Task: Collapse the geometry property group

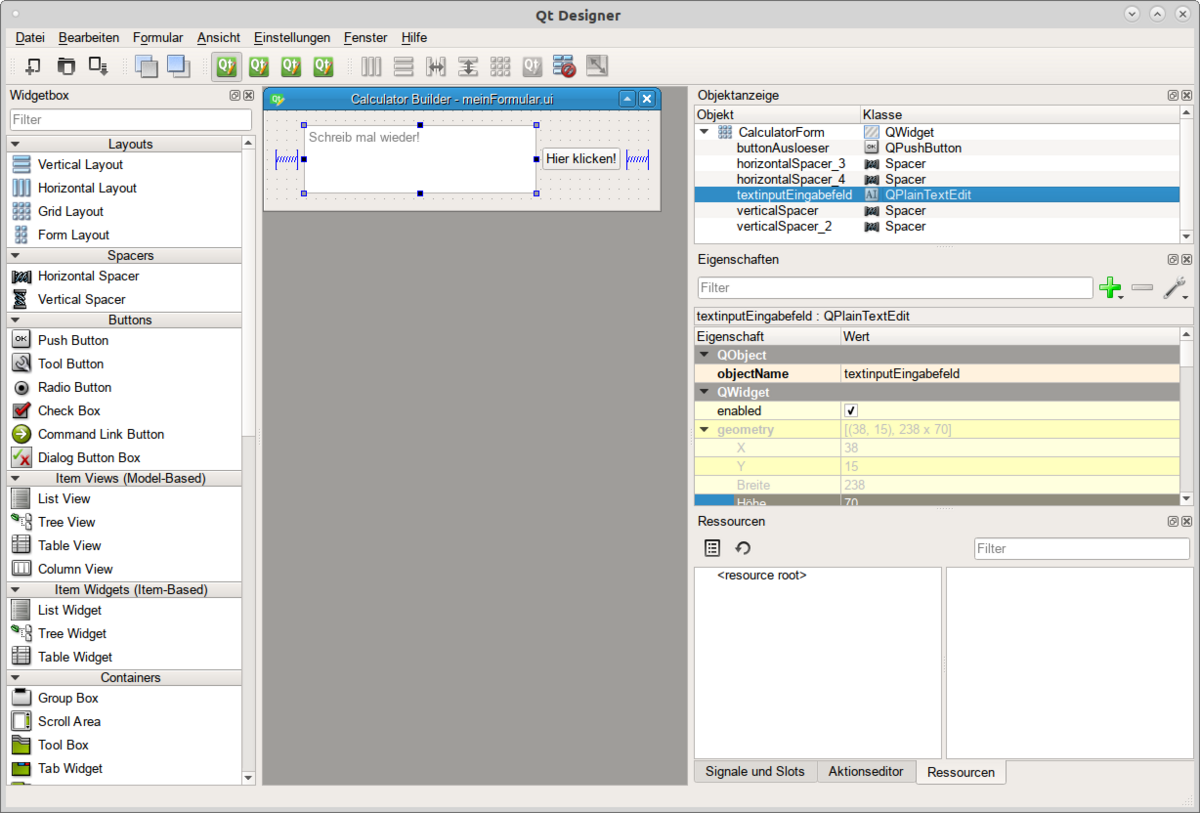Action: [x=704, y=430]
